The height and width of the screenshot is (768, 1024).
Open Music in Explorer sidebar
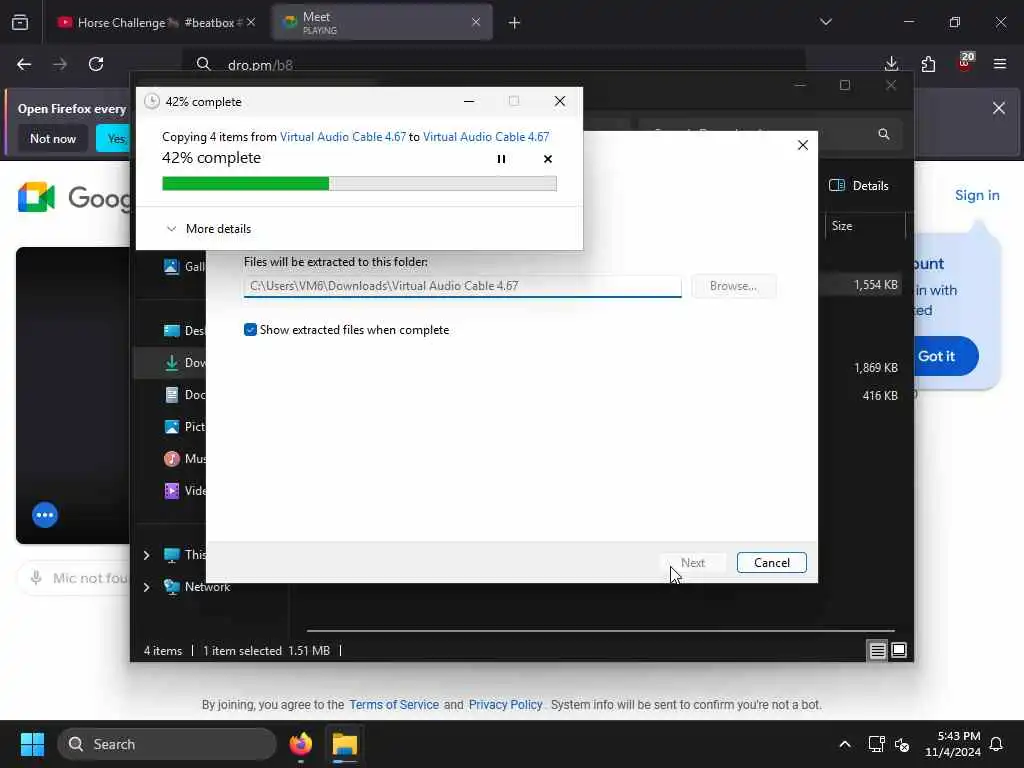point(184,458)
